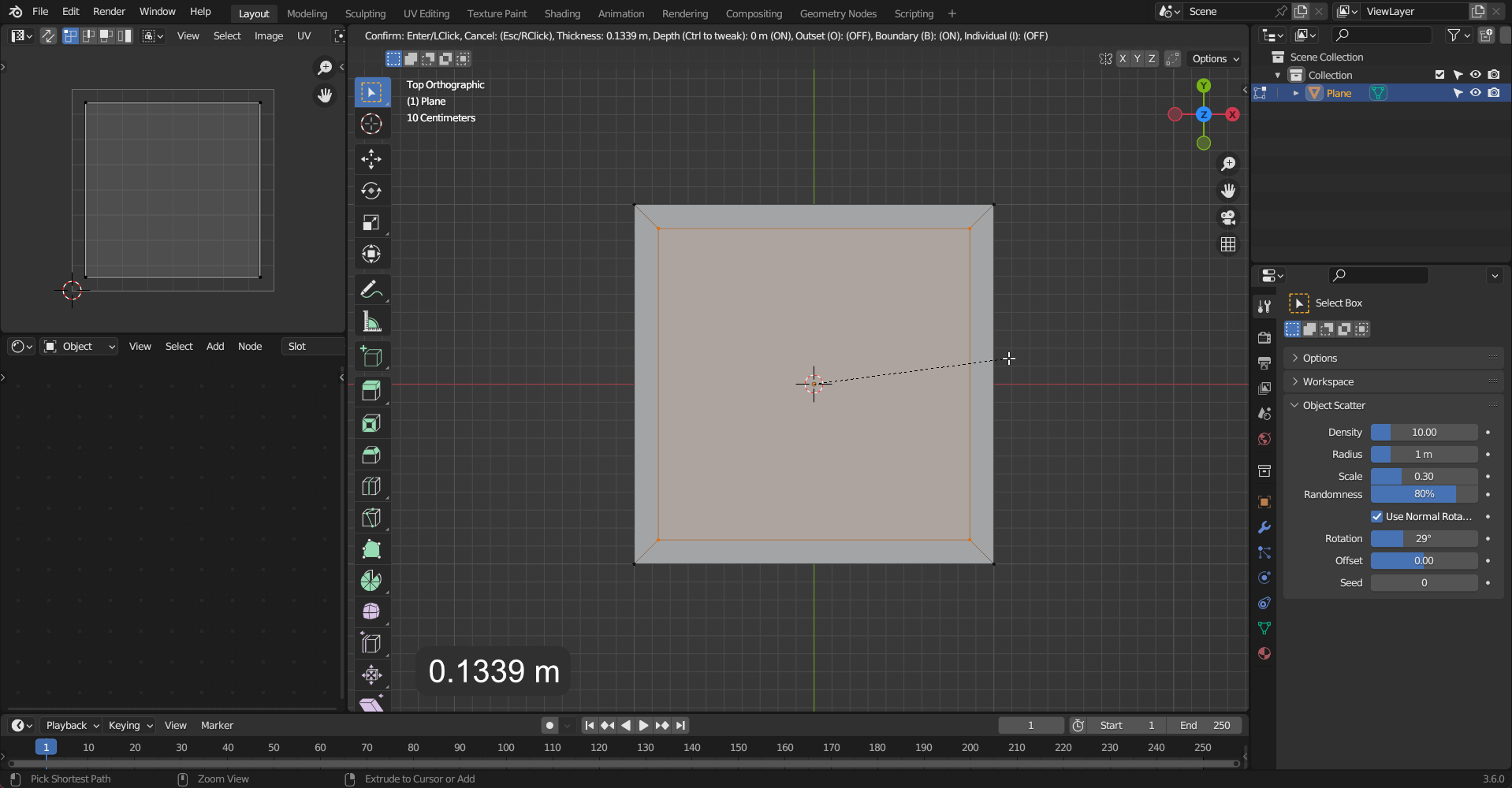The width and height of the screenshot is (1512, 788).
Task: Jump to the timeline end frame
Action: (680, 725)
